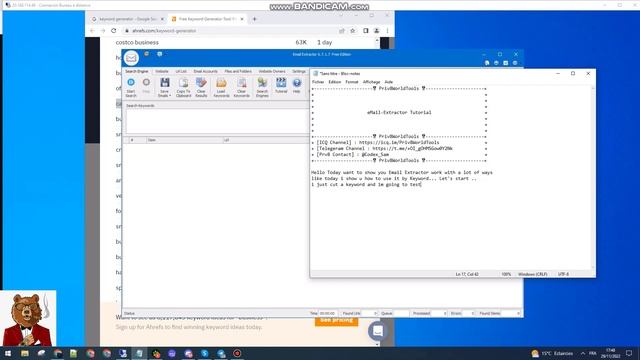Toggle Chrome side panel icon
Viewport: 640px width, 360px height.
point(366,31)
